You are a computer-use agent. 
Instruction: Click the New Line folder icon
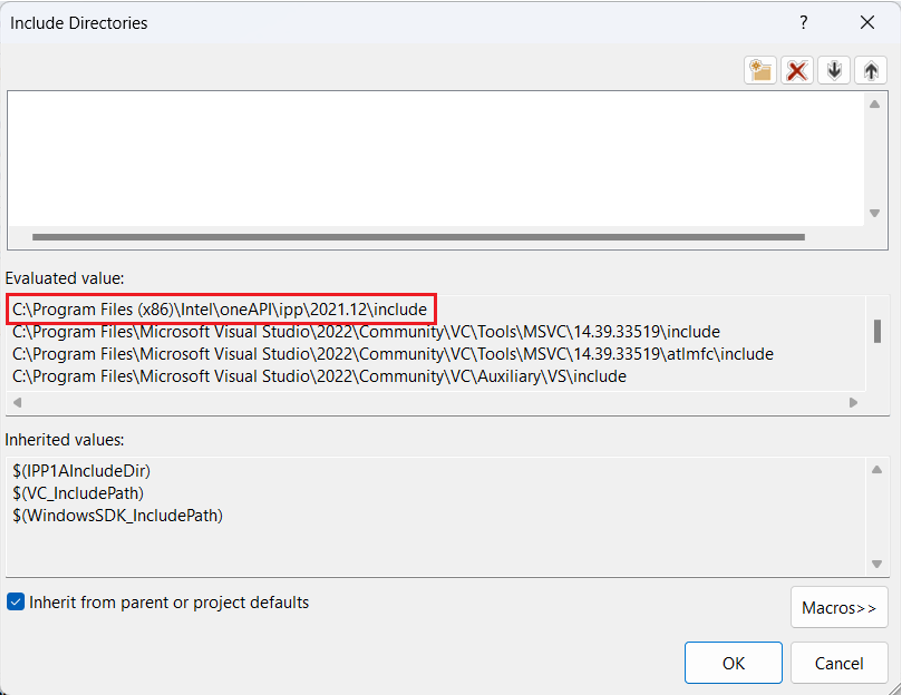coord(761,70)
